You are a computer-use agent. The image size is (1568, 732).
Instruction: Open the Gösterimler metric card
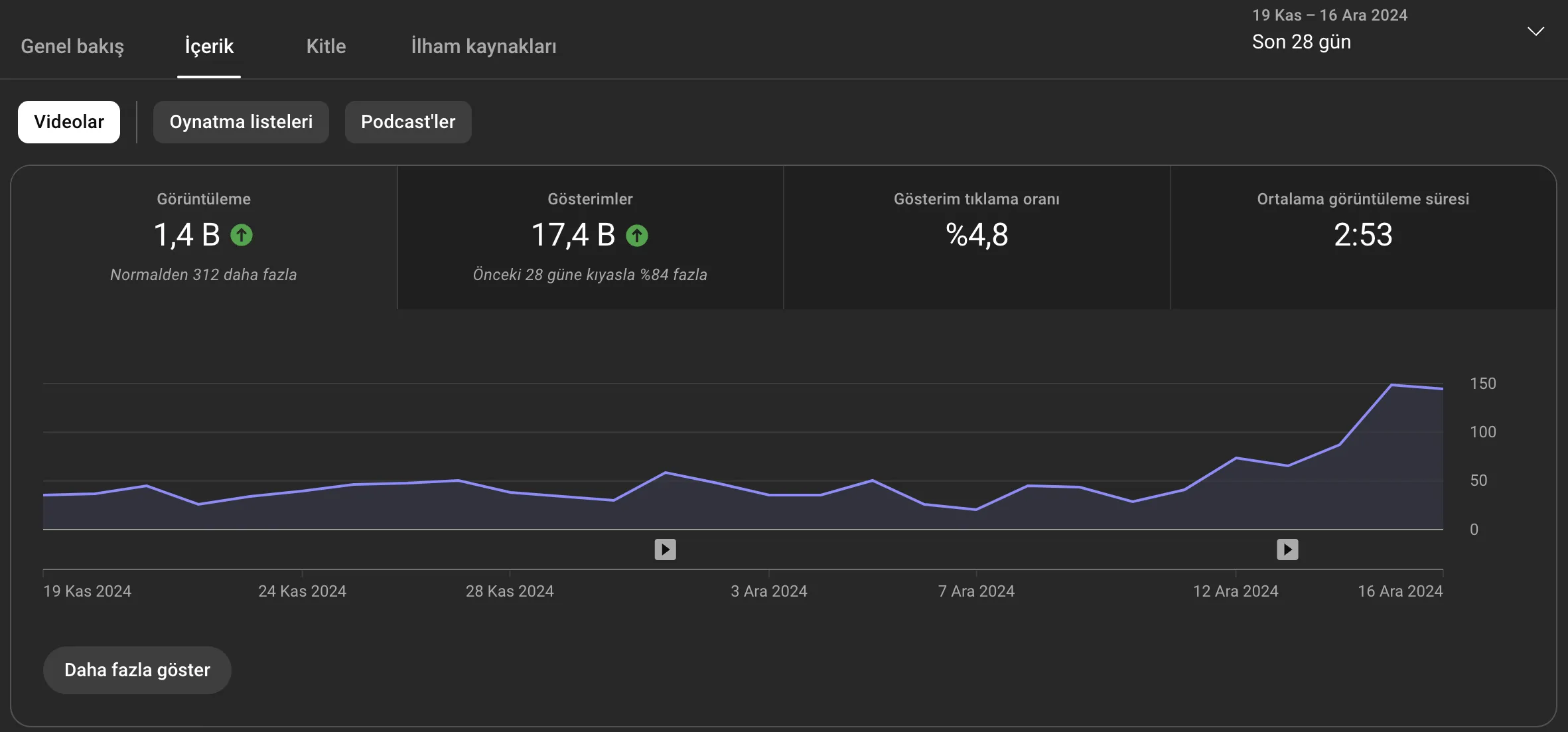point(590,237)
